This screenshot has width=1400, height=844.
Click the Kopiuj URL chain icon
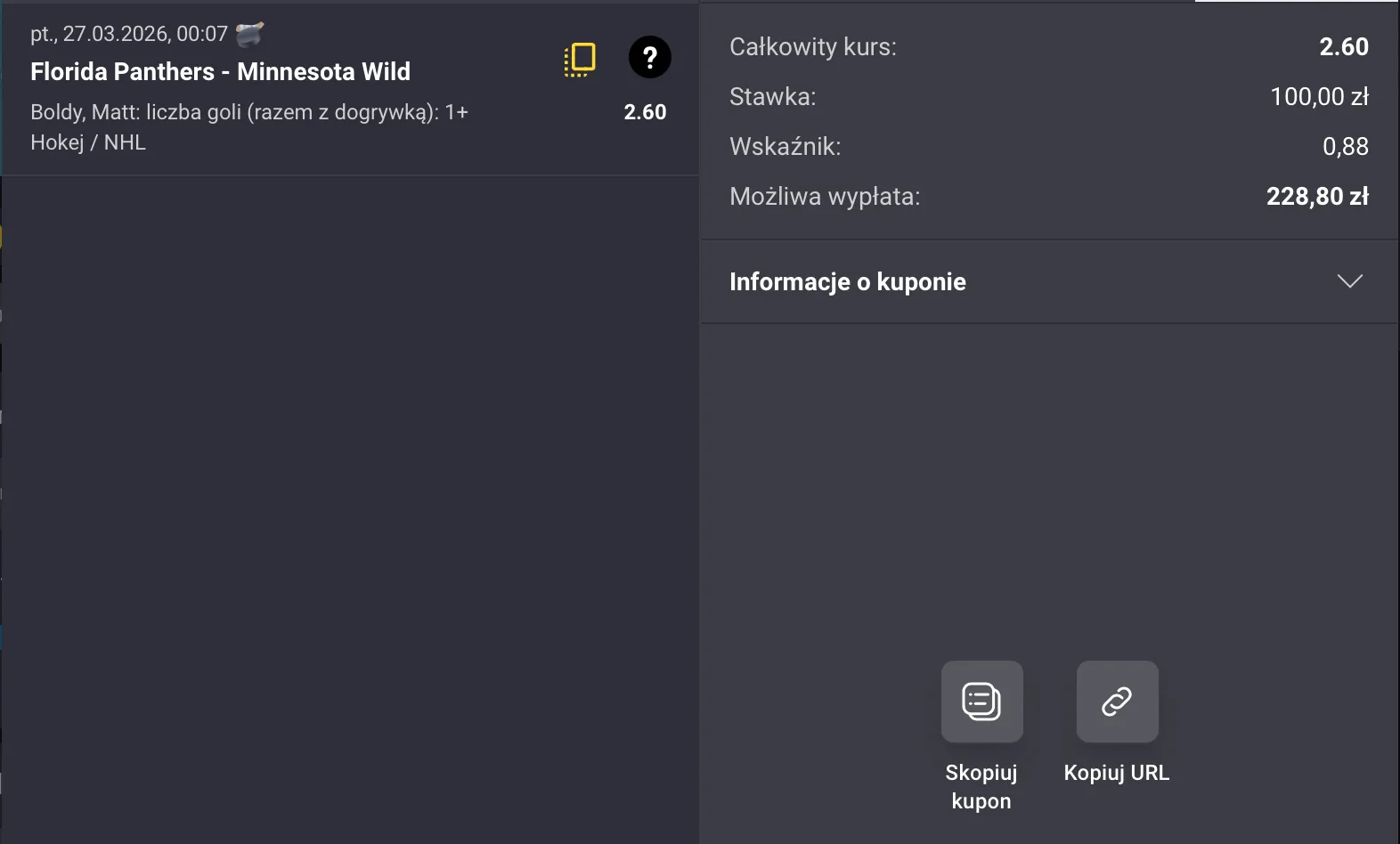click(1117, 702)
